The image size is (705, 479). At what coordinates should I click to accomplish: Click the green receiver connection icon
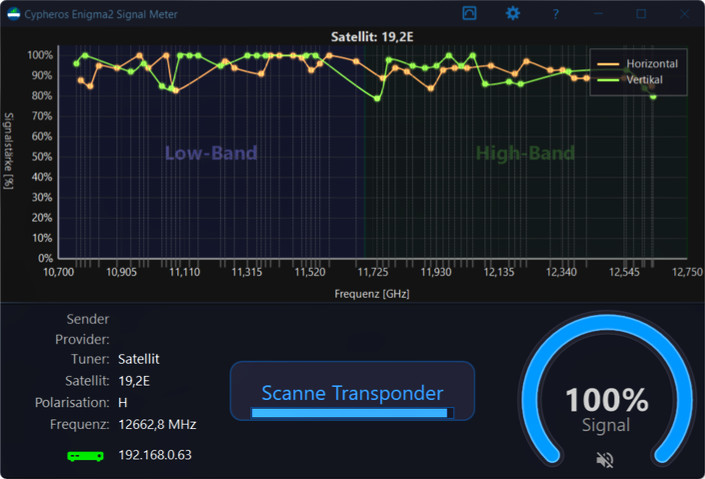[85, 456]
